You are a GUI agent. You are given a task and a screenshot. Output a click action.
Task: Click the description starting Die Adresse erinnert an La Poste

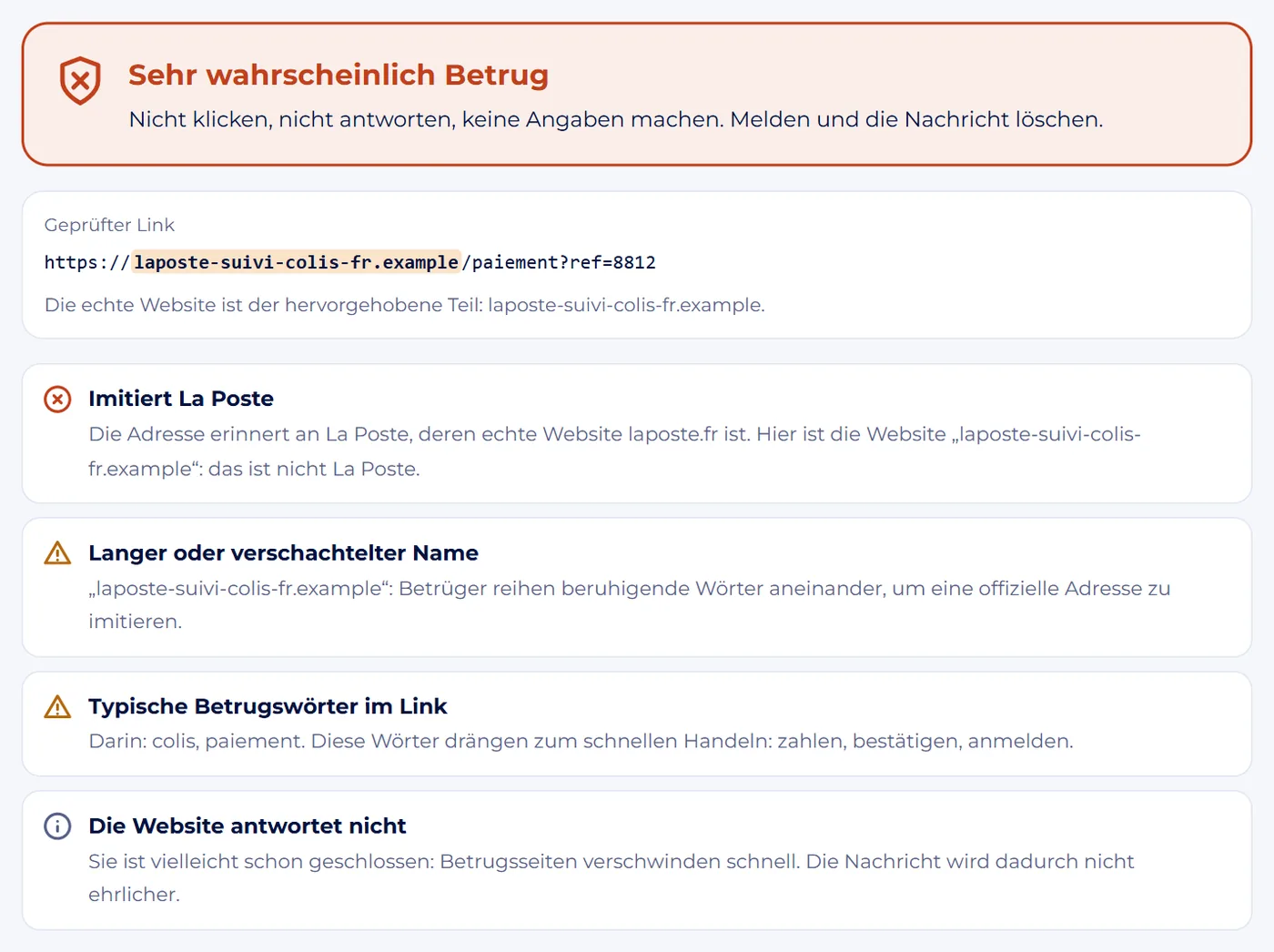[x=614, y=451]
